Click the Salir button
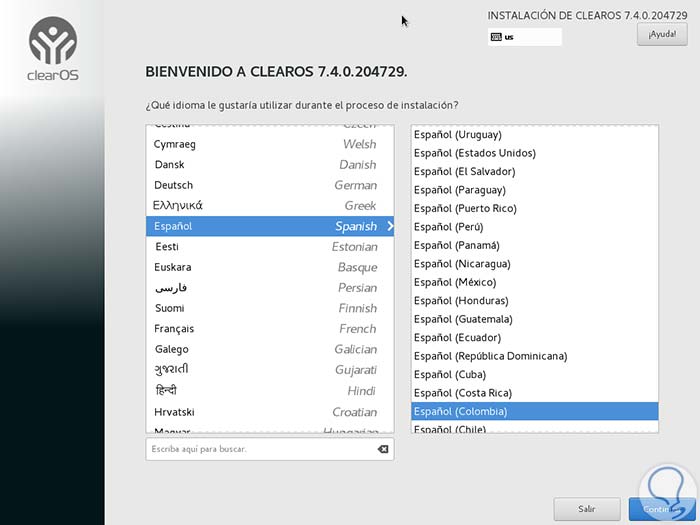 click(587, 509)
